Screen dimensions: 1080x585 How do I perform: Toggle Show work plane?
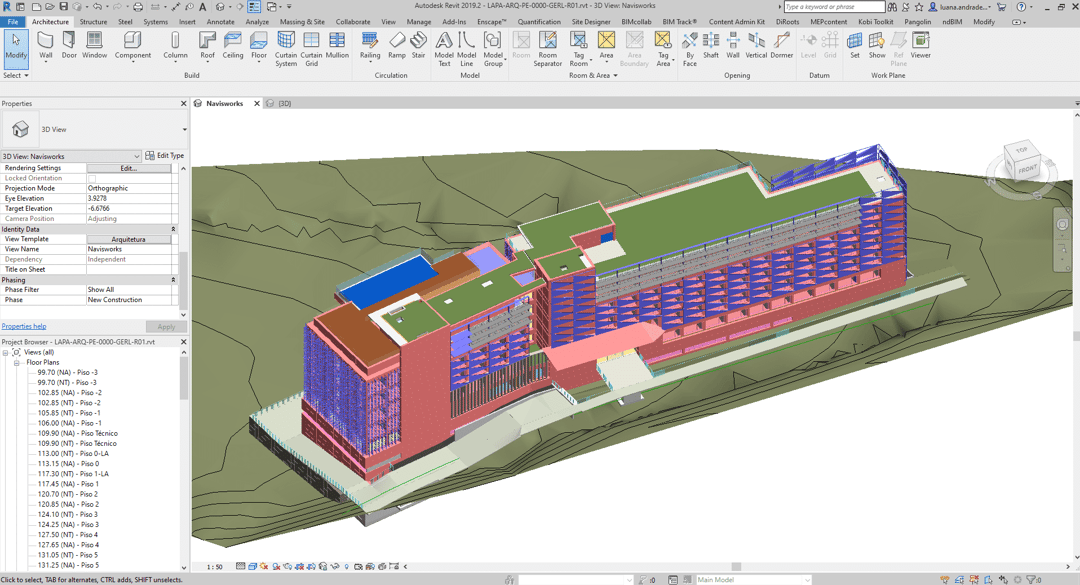coord(877,45)
